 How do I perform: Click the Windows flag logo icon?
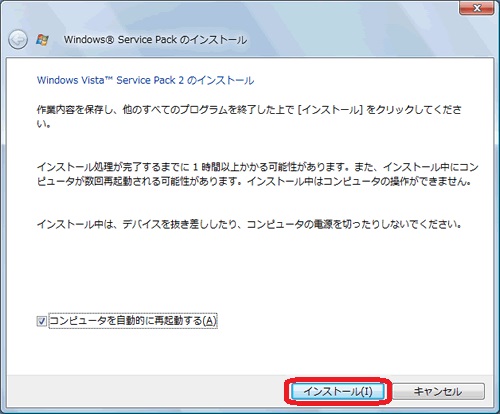pyautogui.click(x=42, y=40)
